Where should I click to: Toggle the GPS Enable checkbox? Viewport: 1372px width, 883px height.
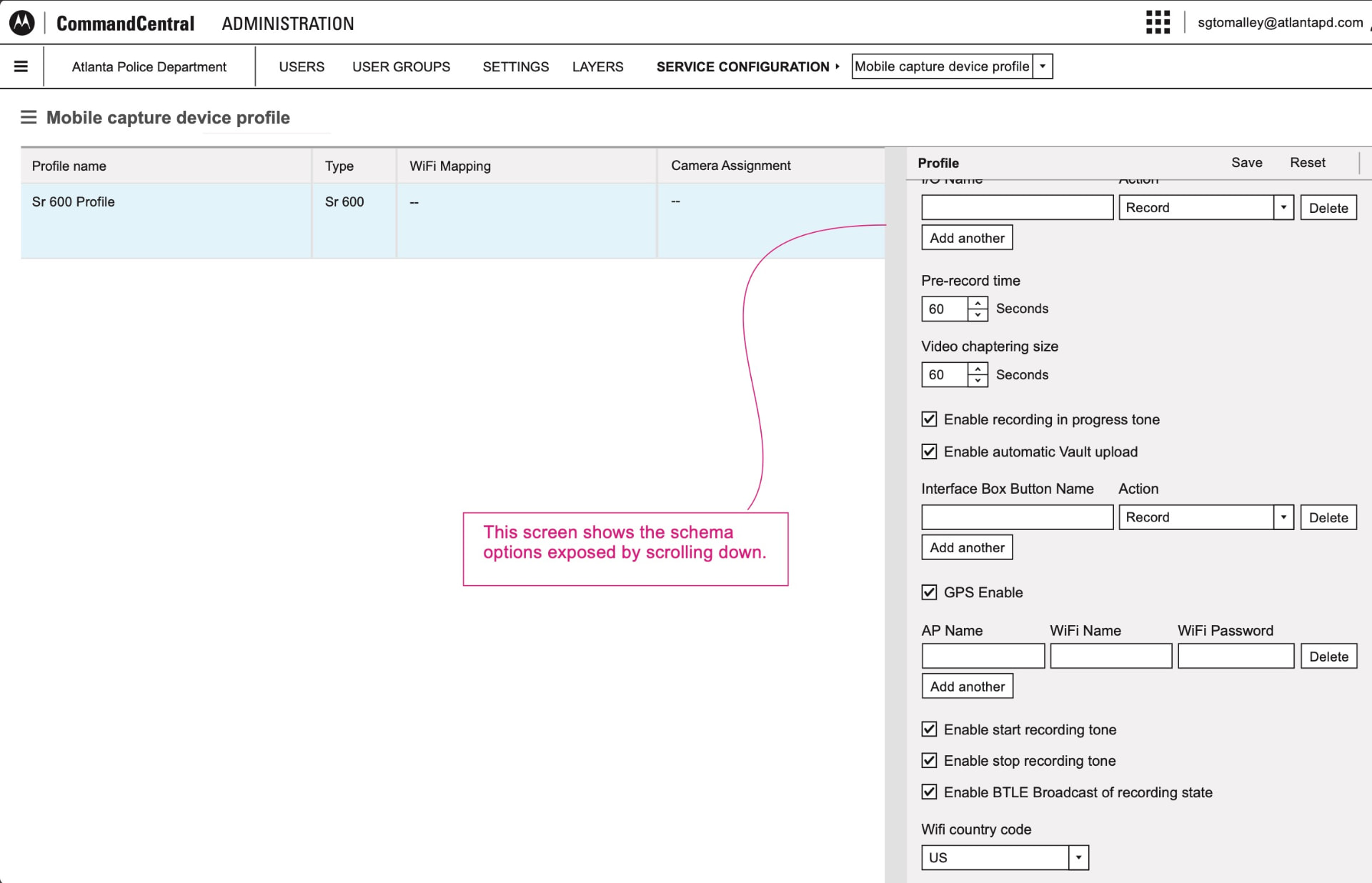(x=929, y=592)
